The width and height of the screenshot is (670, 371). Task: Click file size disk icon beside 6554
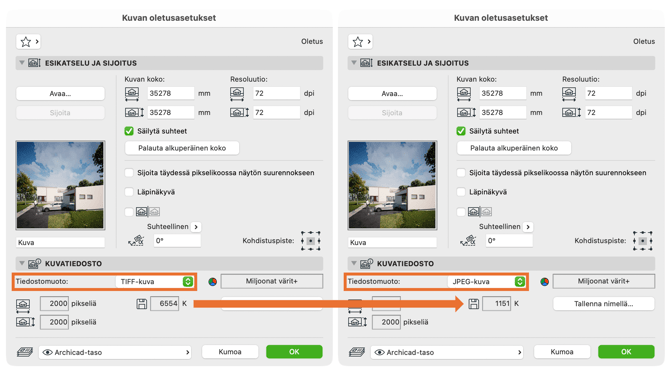(x=141, y=304)
